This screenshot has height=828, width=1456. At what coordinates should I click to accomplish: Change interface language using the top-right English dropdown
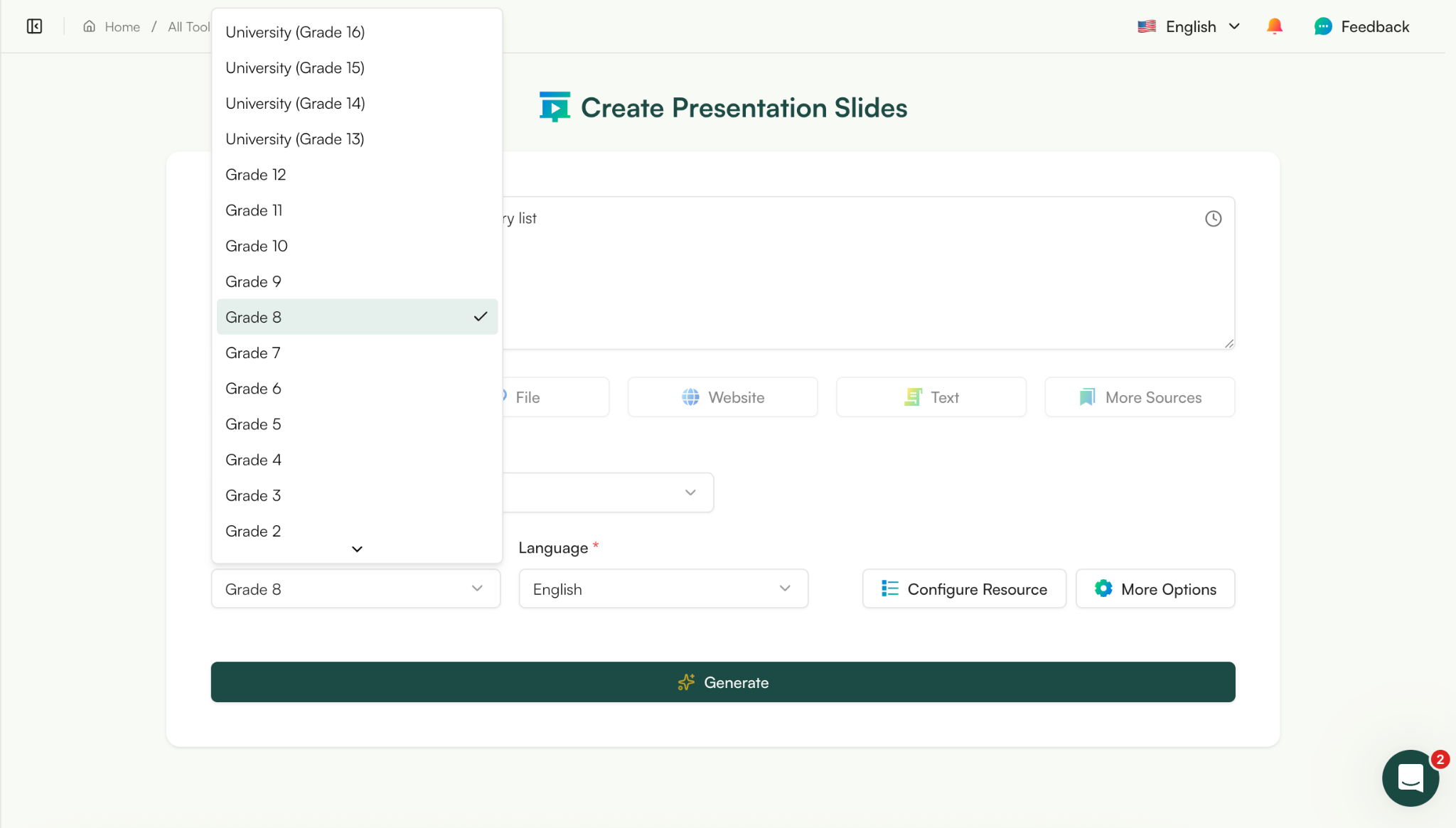pos(1187,26)
